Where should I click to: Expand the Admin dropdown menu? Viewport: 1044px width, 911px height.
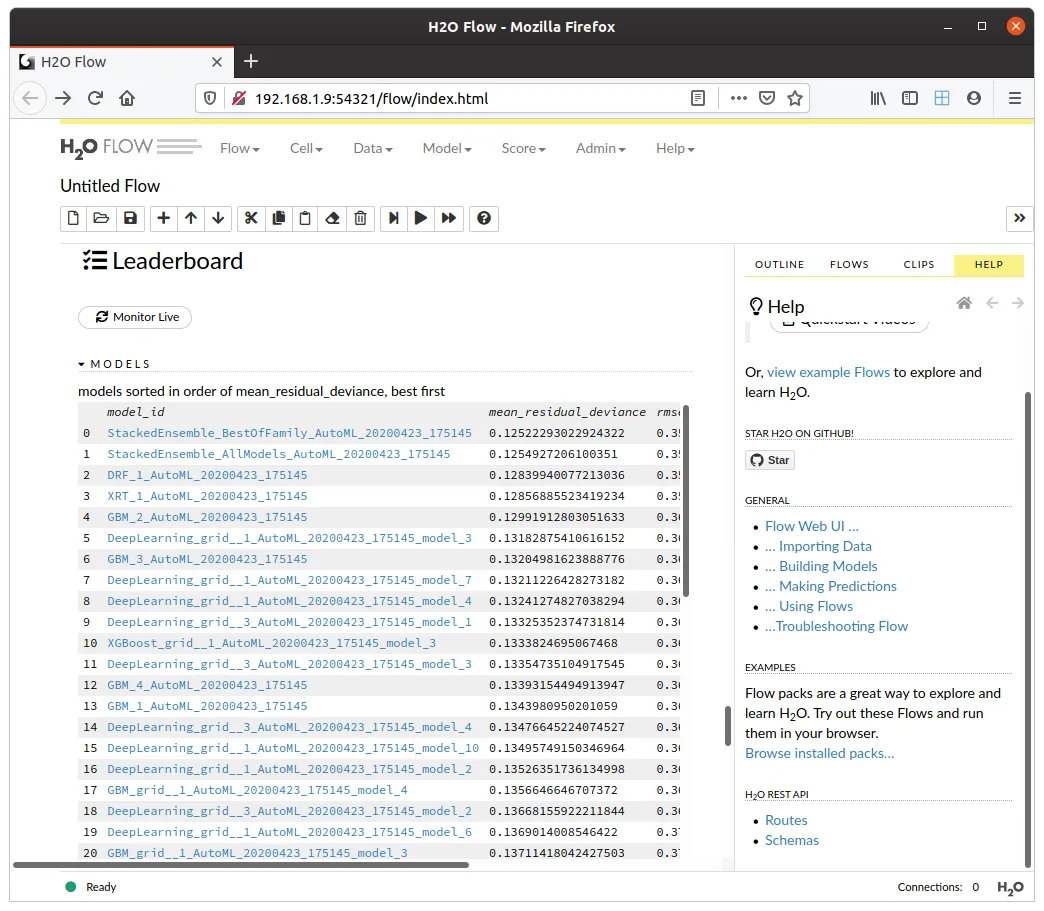600,148
